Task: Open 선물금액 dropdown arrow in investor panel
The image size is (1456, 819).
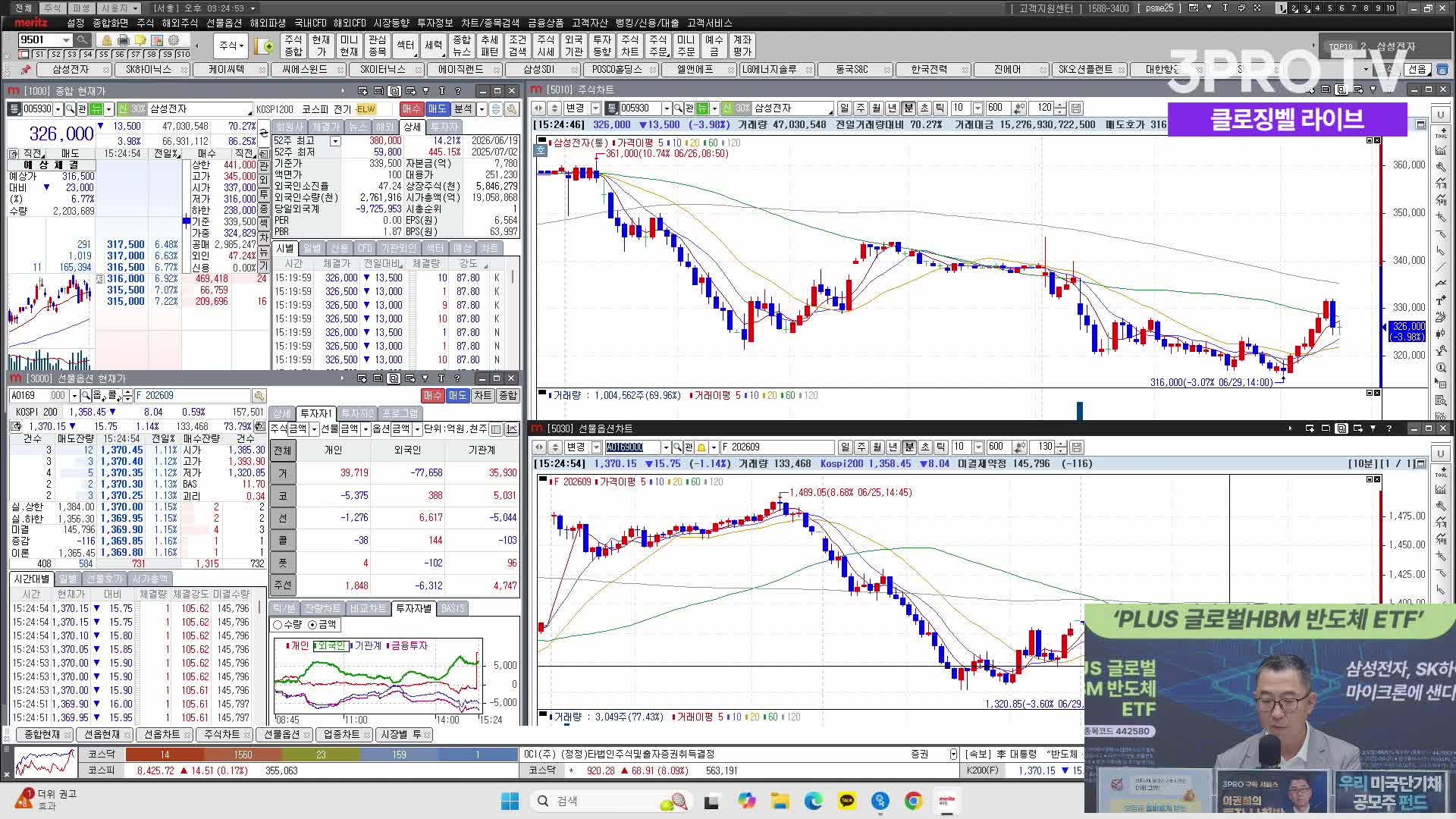Action: [x=365, y=429]
